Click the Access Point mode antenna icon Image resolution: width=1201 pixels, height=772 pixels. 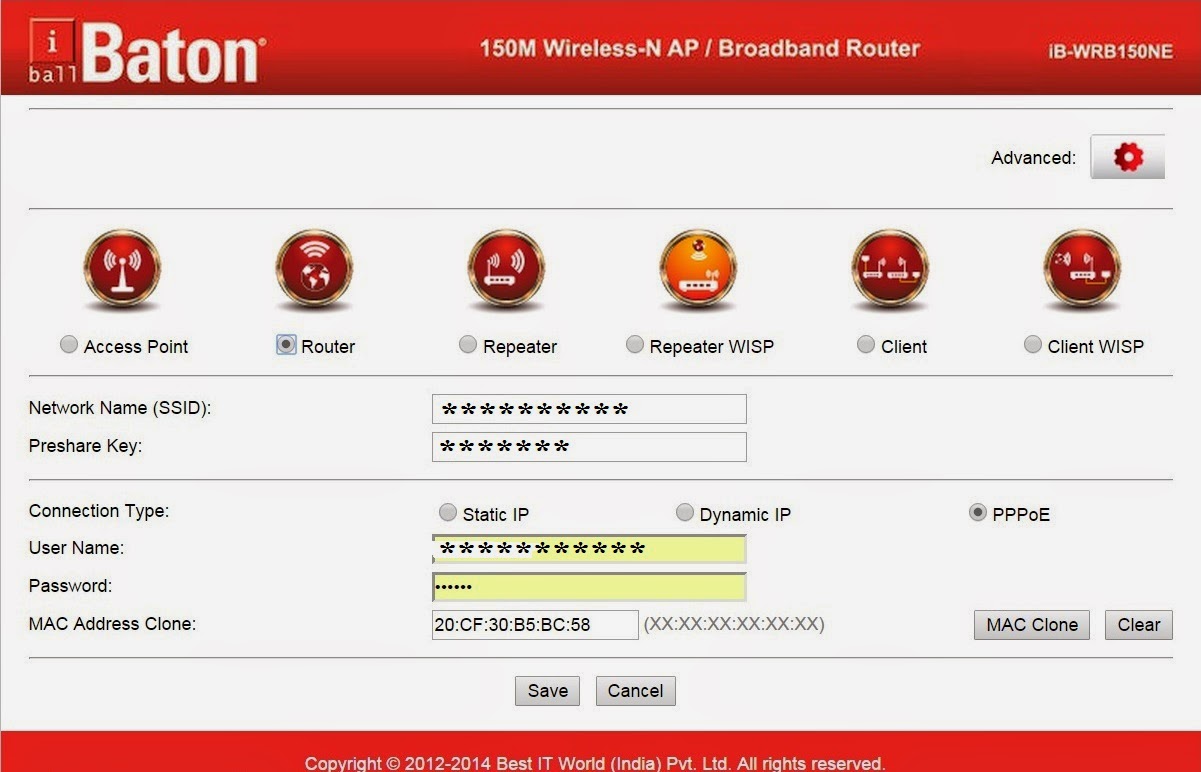(122, 269)
